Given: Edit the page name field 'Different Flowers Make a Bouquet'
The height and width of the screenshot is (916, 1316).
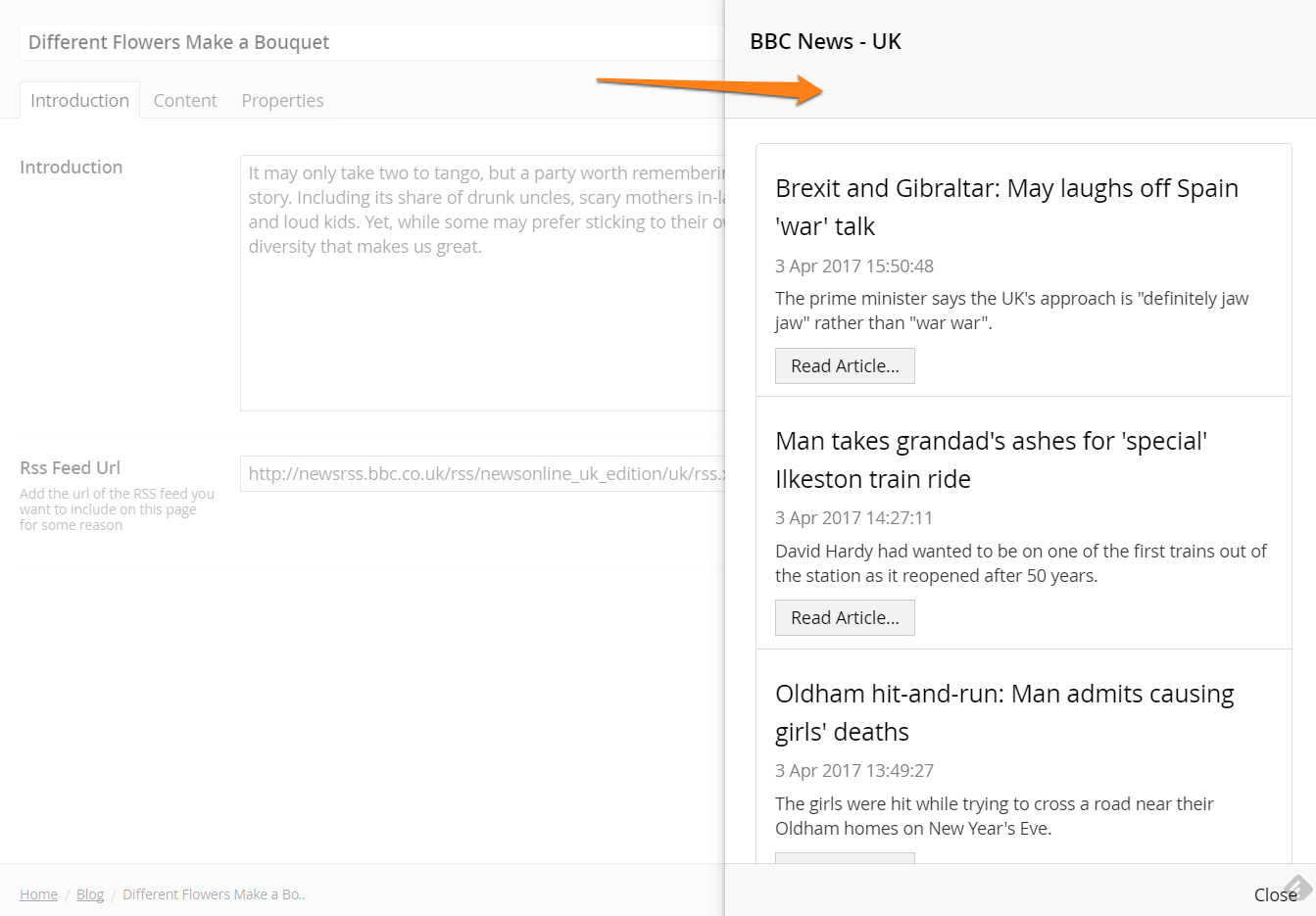Looking at the screenshot, I should (372, 42).
